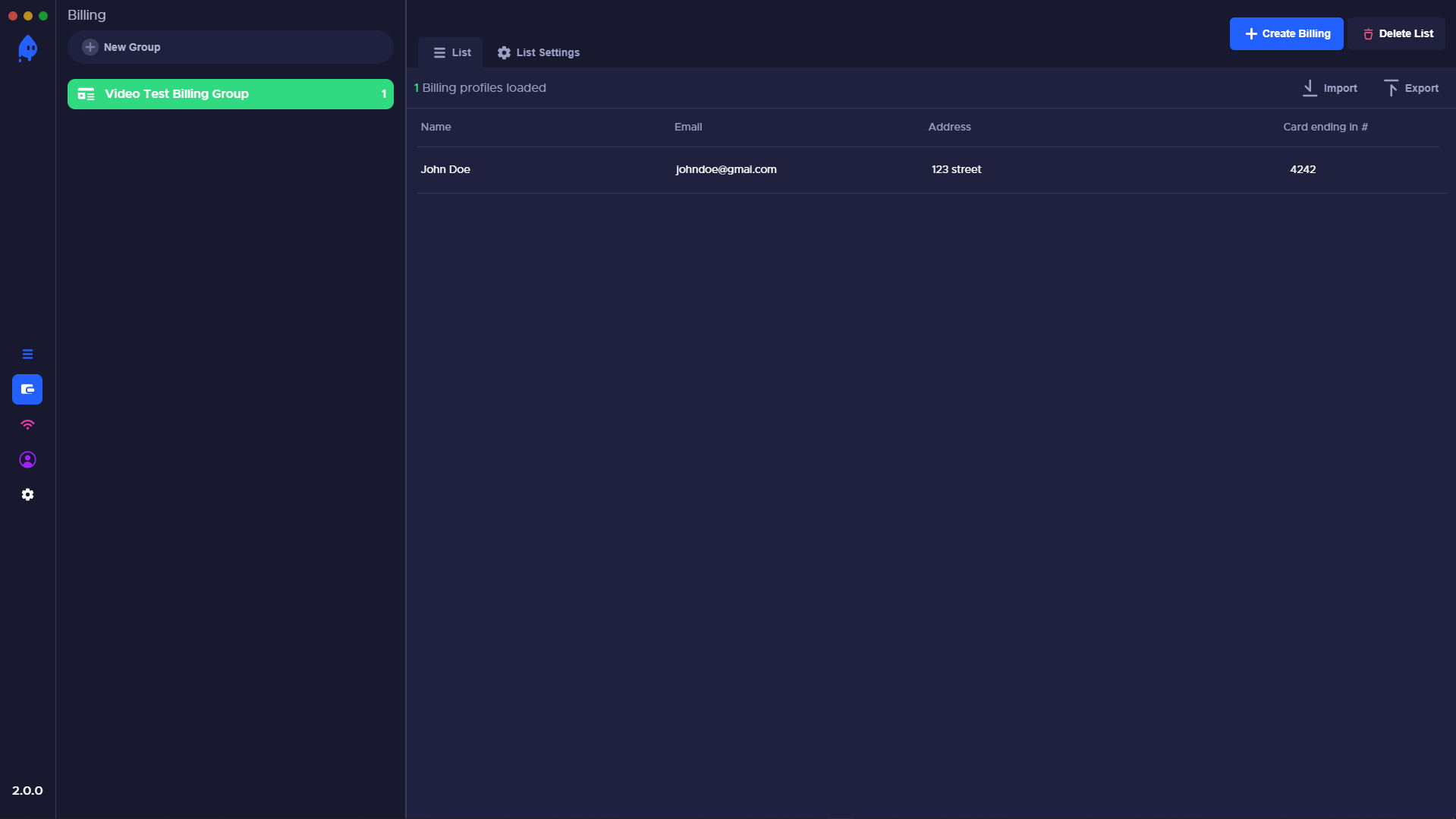1456x819 pixels.
Task: Click the card icon on Video Test Billing Group
Action: tap(86, 94)
